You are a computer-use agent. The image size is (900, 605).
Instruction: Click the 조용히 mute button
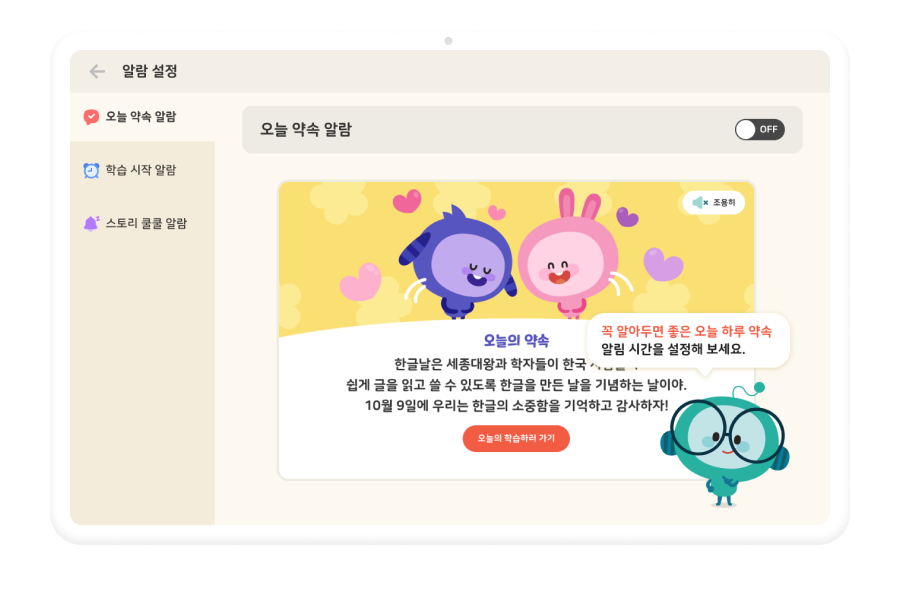[x=713, y=203]
